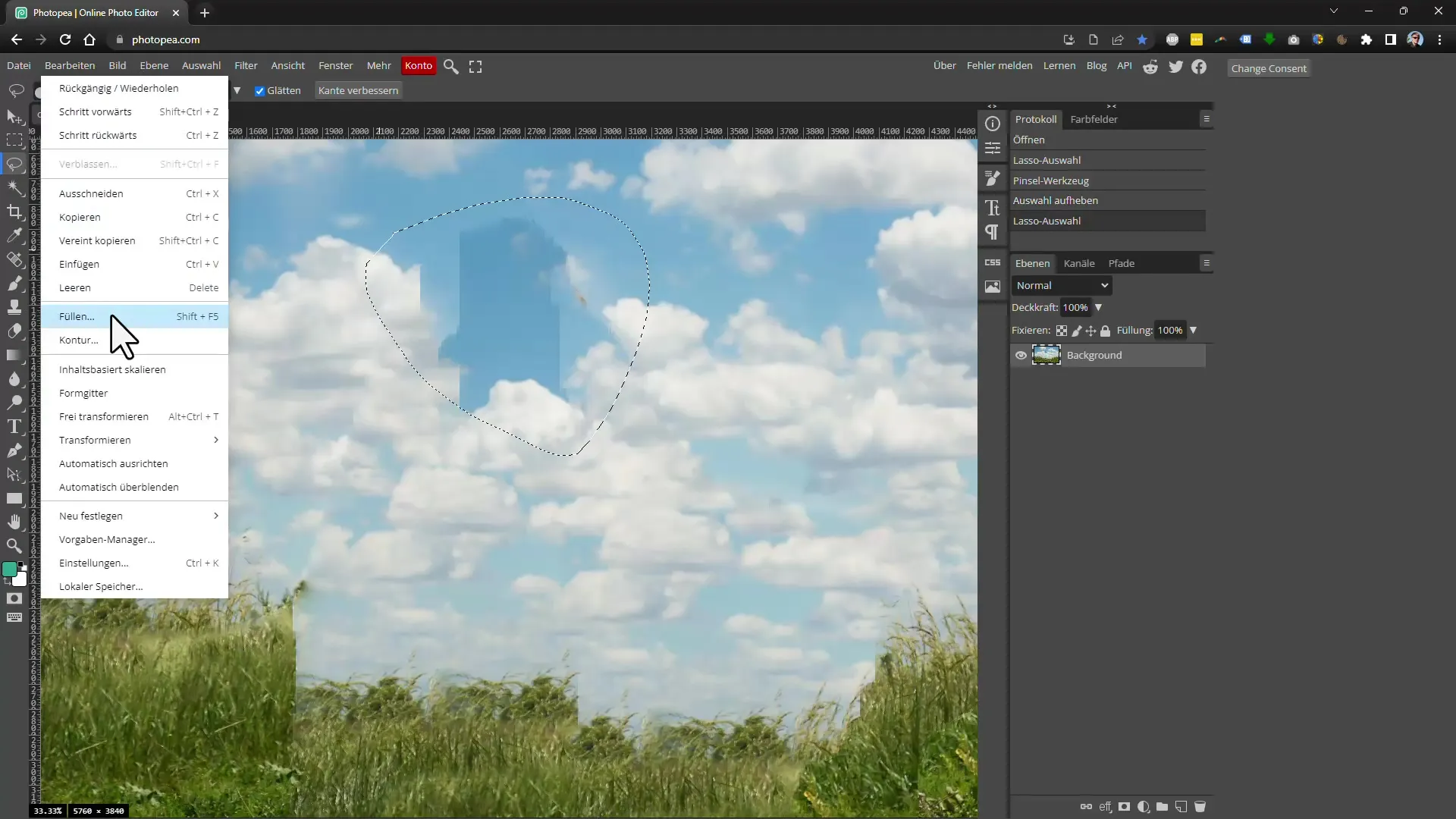The image size is (1456, 819).
Task: Open the CSS panel icon
Action: click(993, 262)
